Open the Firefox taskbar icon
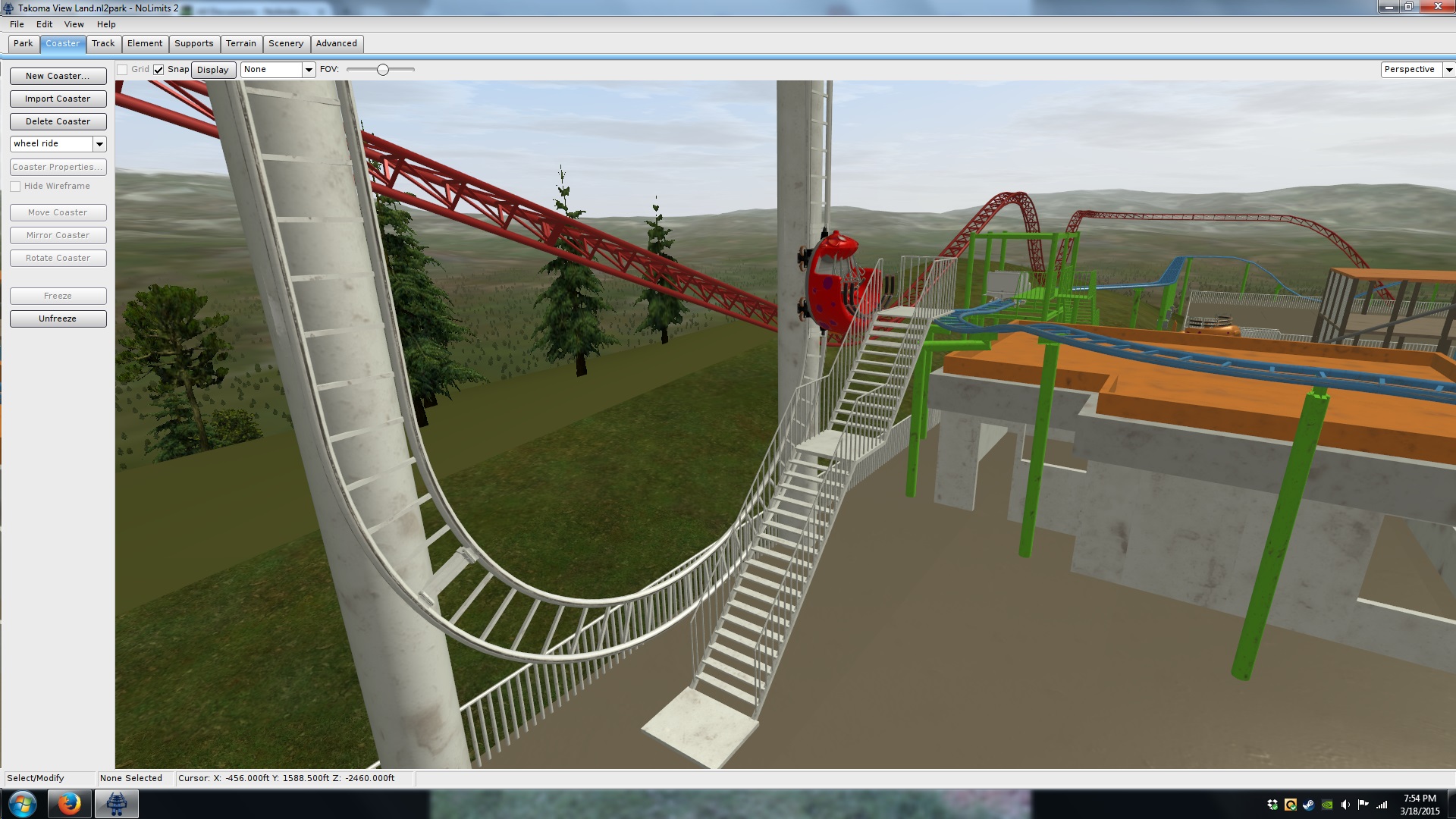 point(69,803)
